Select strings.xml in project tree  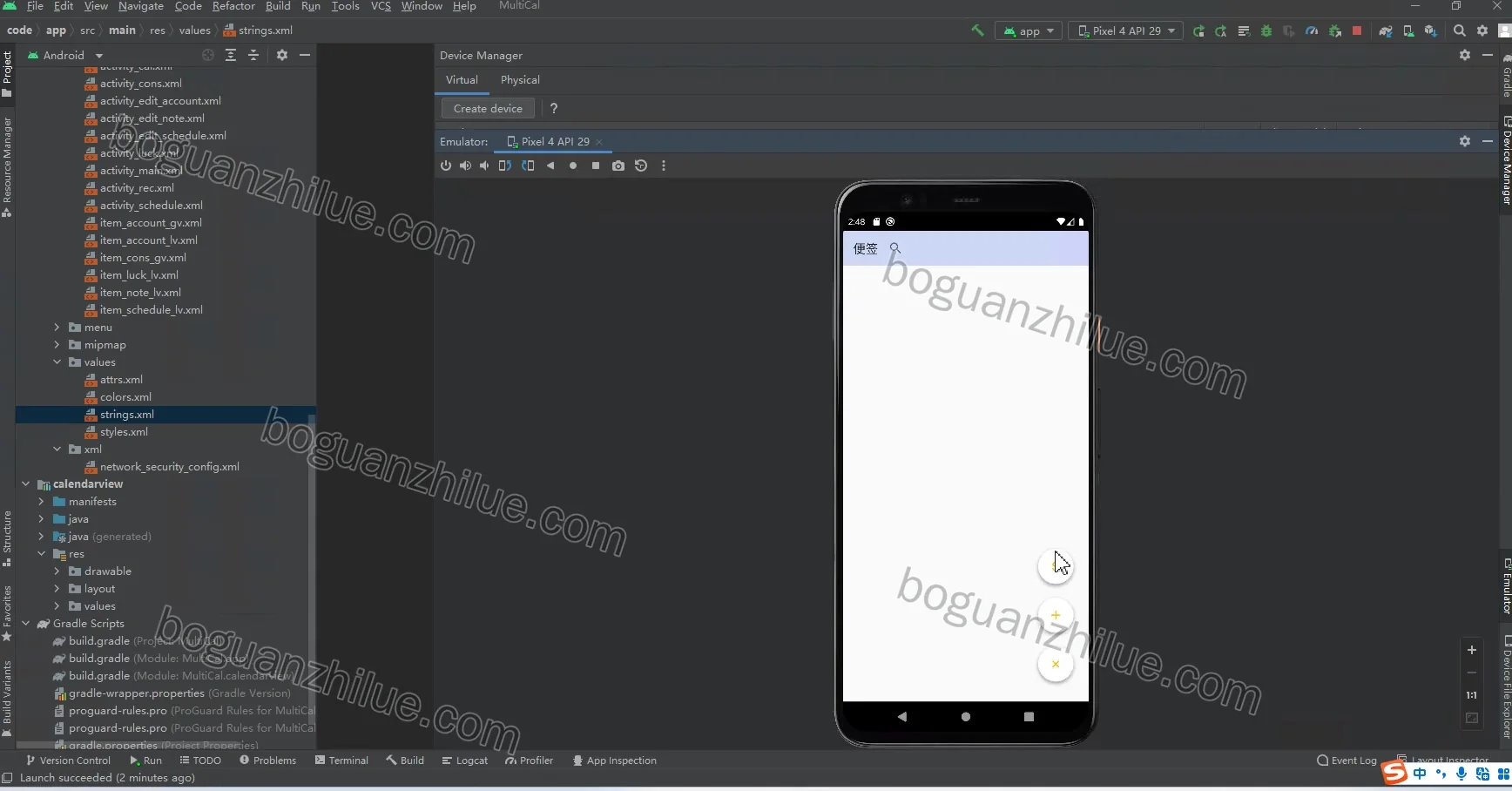click(127, 415)
